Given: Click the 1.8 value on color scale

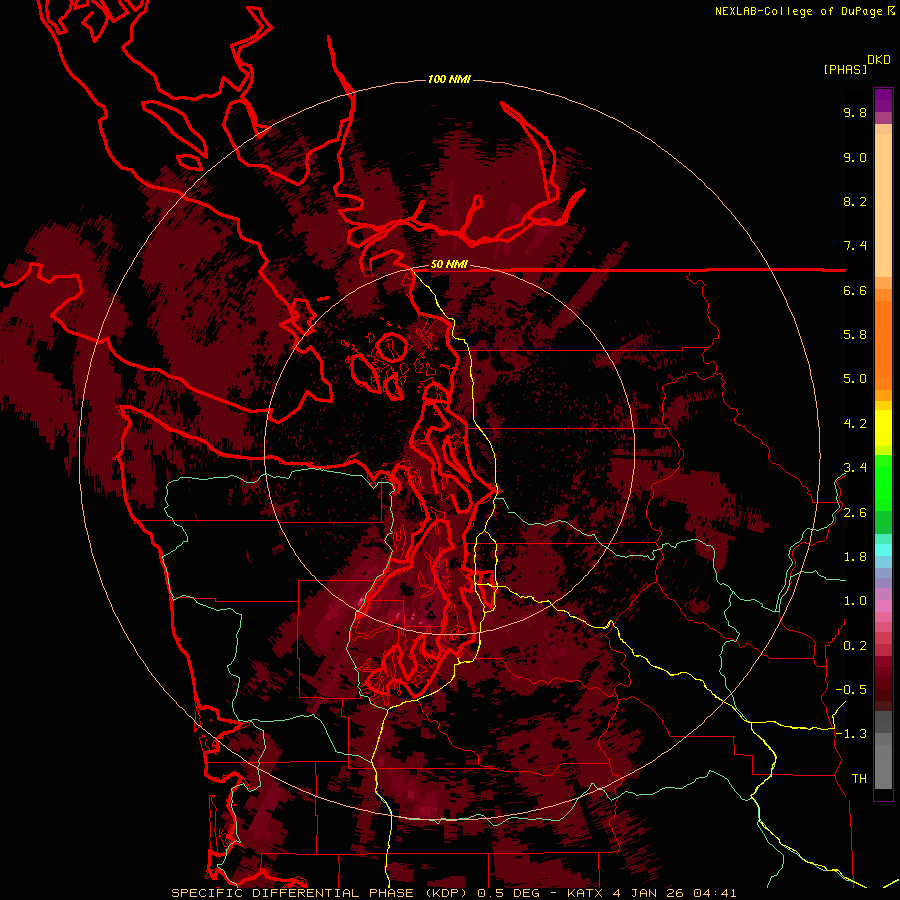Looking at the screenshot, I should pyautogui.click(x=855, y=557).
